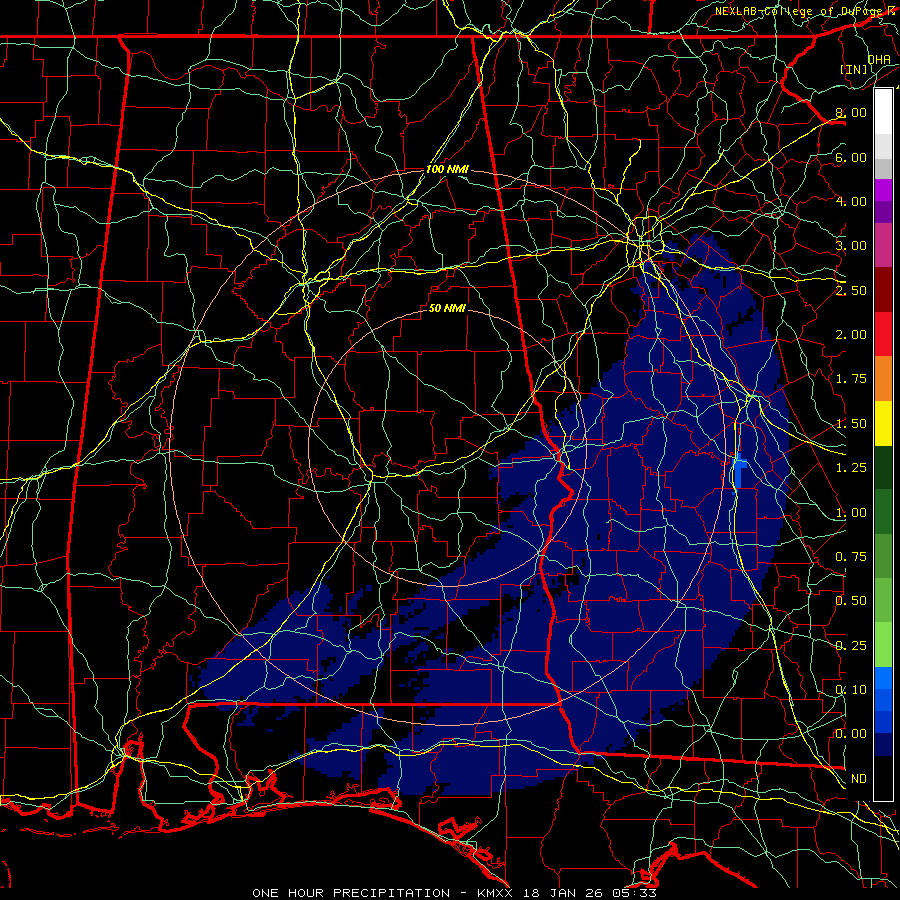Pick the bright red legend swatch
The width and height of the screenshot is (900, 900).
883,334
